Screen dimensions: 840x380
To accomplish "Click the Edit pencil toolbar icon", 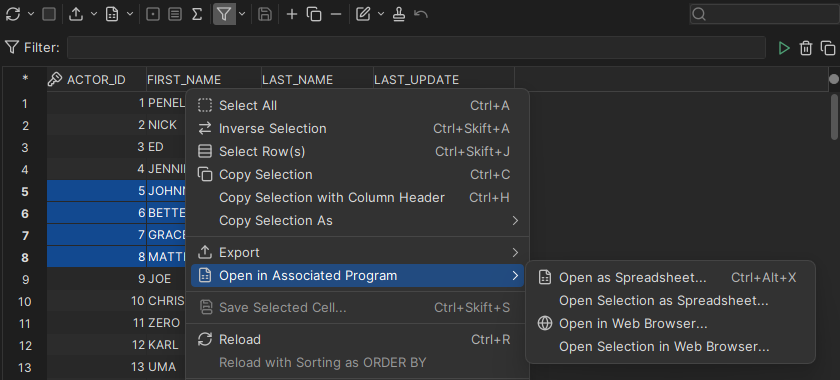I will coord(363,14).
